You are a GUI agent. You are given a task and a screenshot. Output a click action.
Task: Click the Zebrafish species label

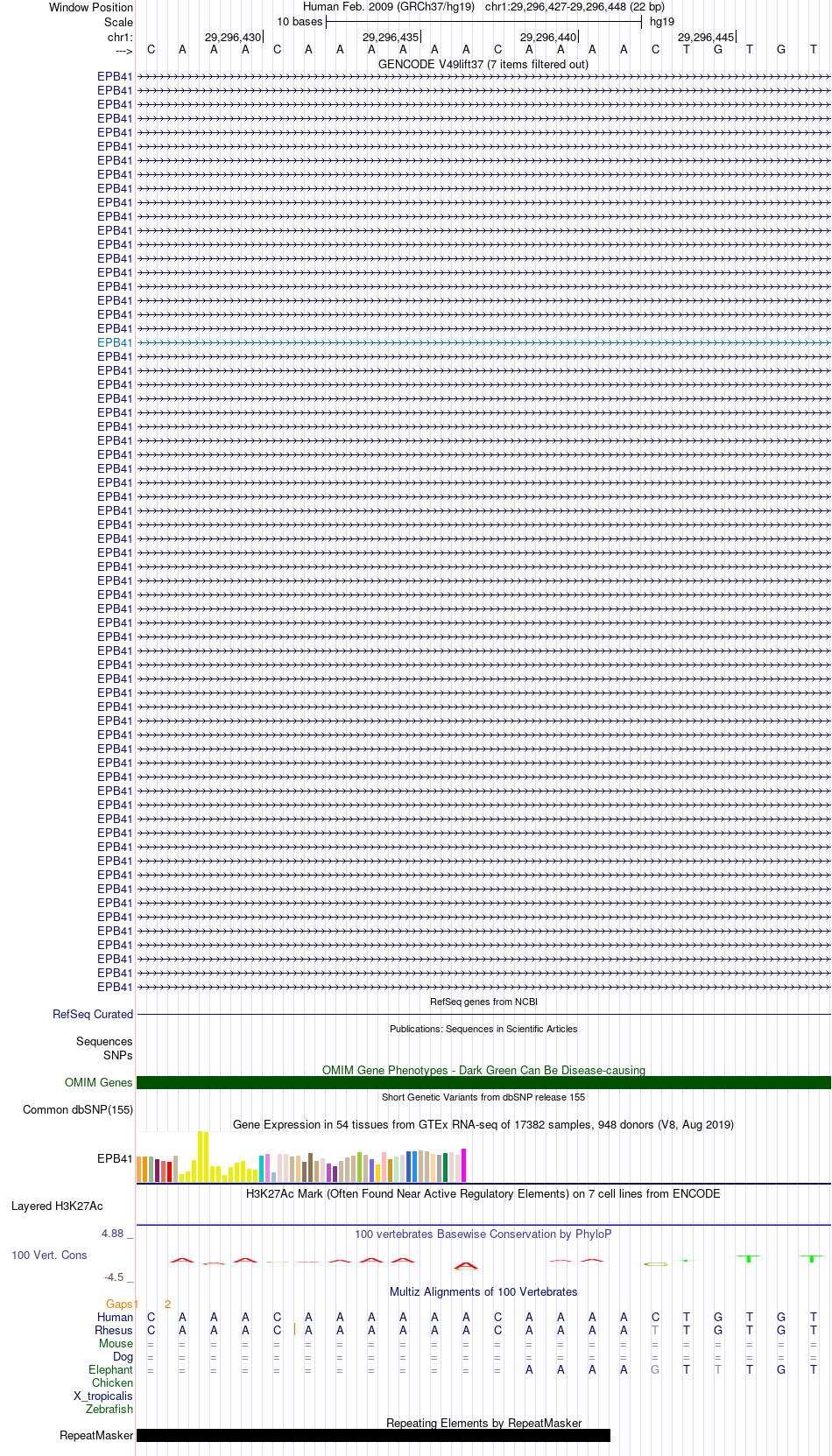click(x=109, y=1409)
